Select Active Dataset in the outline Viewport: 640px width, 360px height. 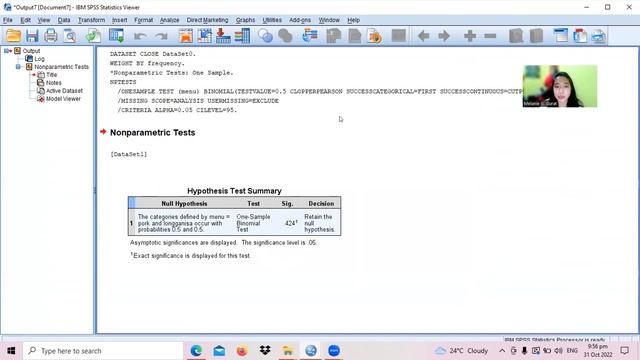click(x=64, y=91)
